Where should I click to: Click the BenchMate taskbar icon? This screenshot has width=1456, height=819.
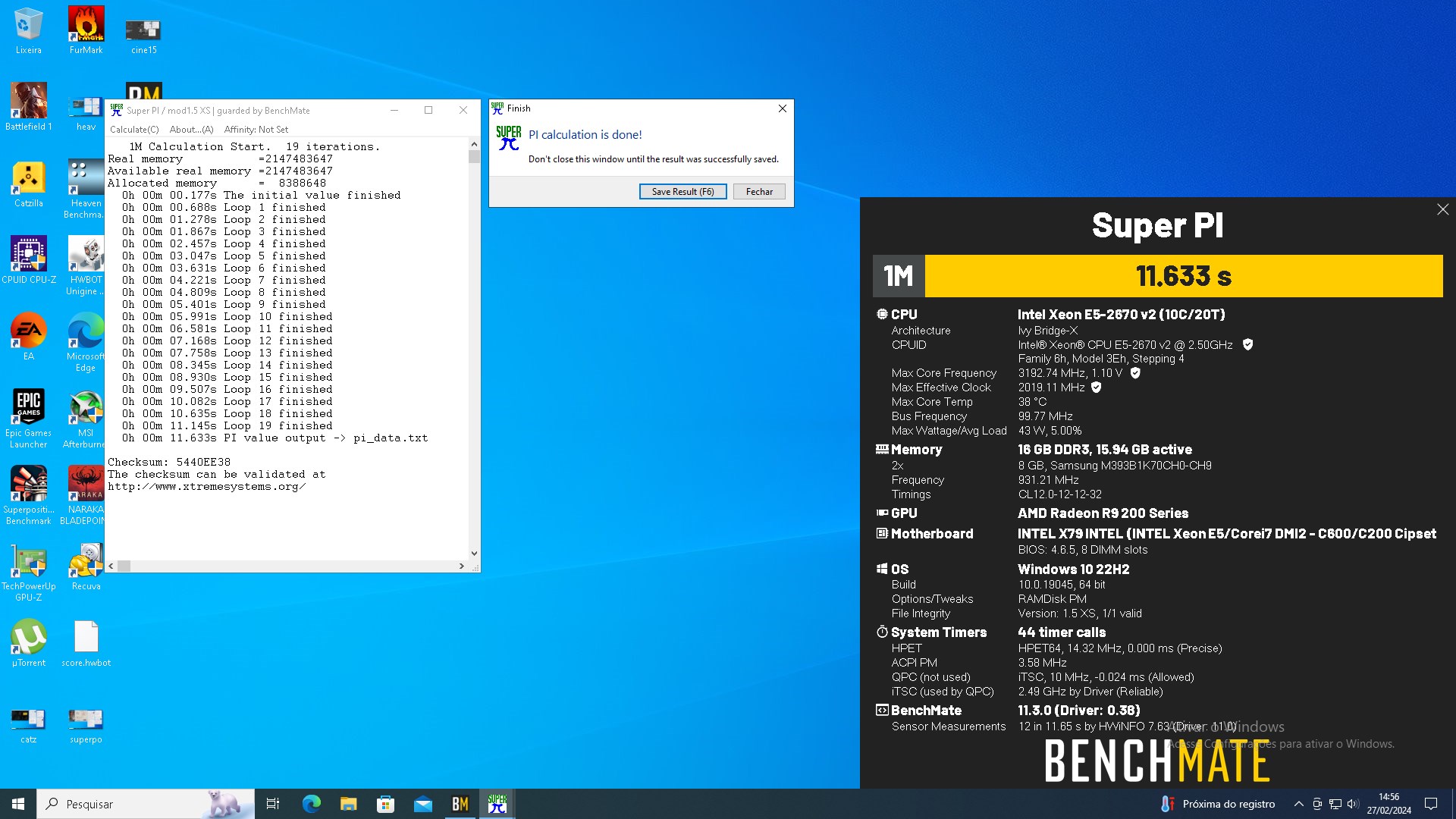[460, 804]
